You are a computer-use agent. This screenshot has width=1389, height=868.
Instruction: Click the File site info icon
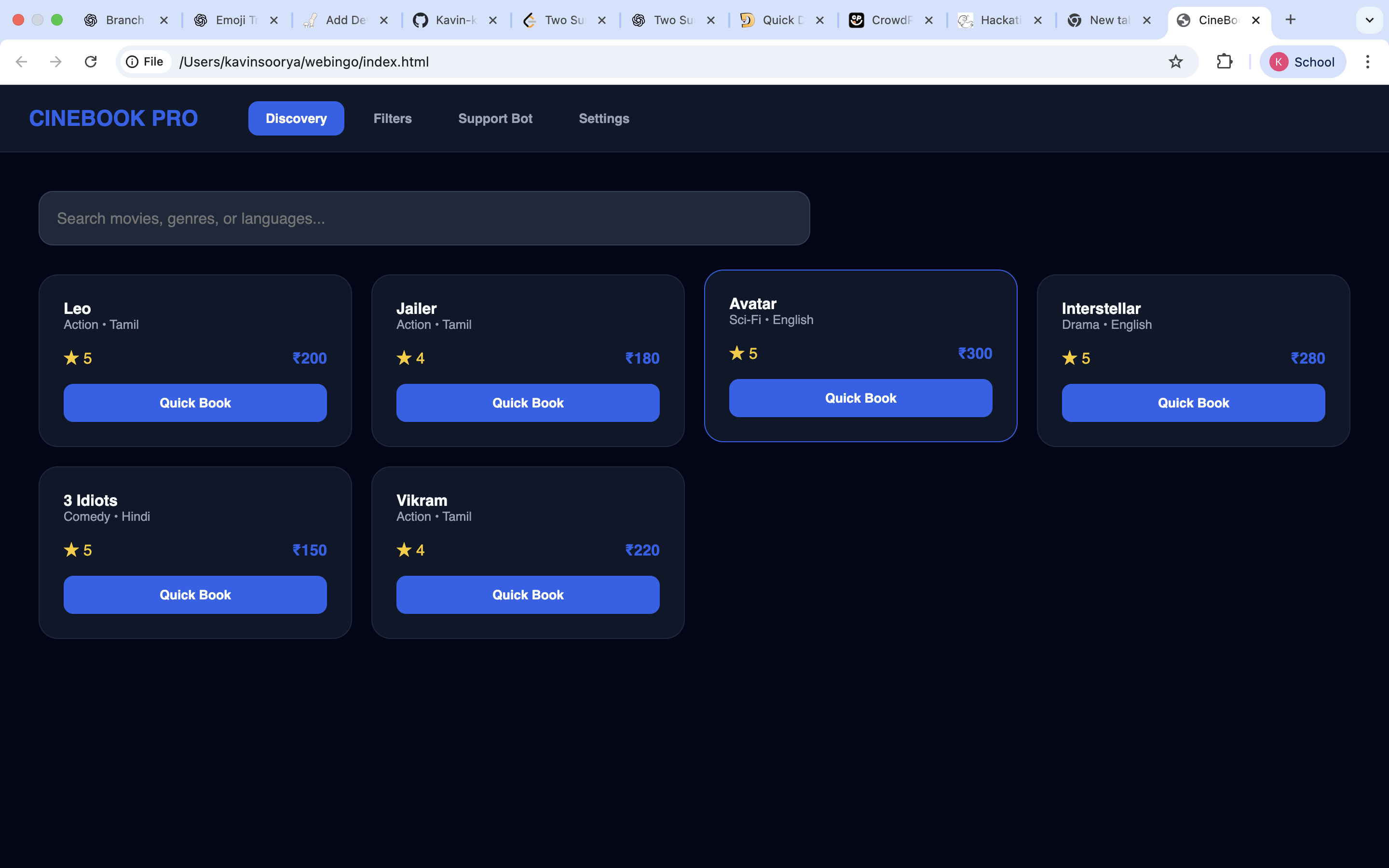tap(145, 61)
